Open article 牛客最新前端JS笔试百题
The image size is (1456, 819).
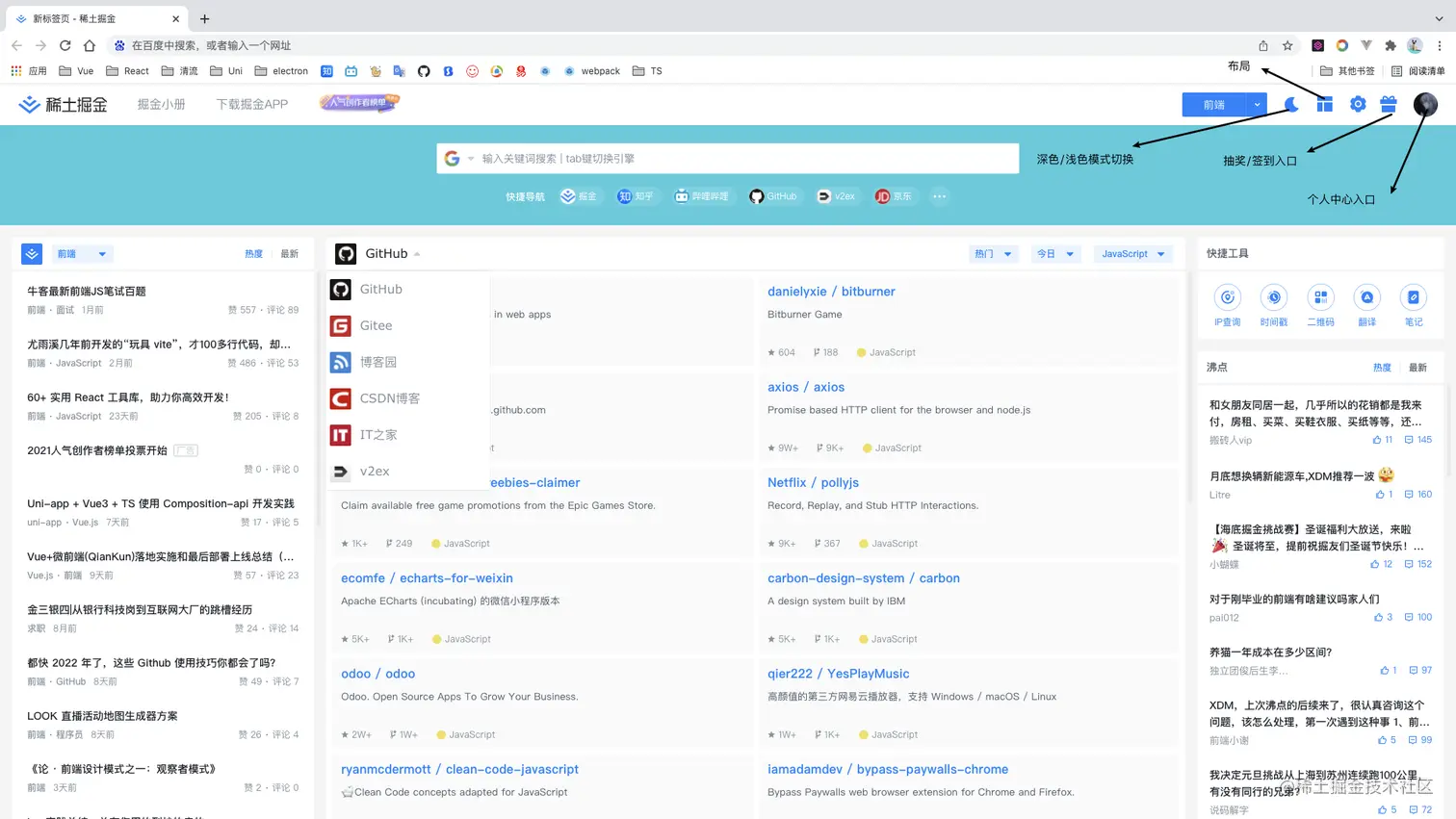pos(87,292)
